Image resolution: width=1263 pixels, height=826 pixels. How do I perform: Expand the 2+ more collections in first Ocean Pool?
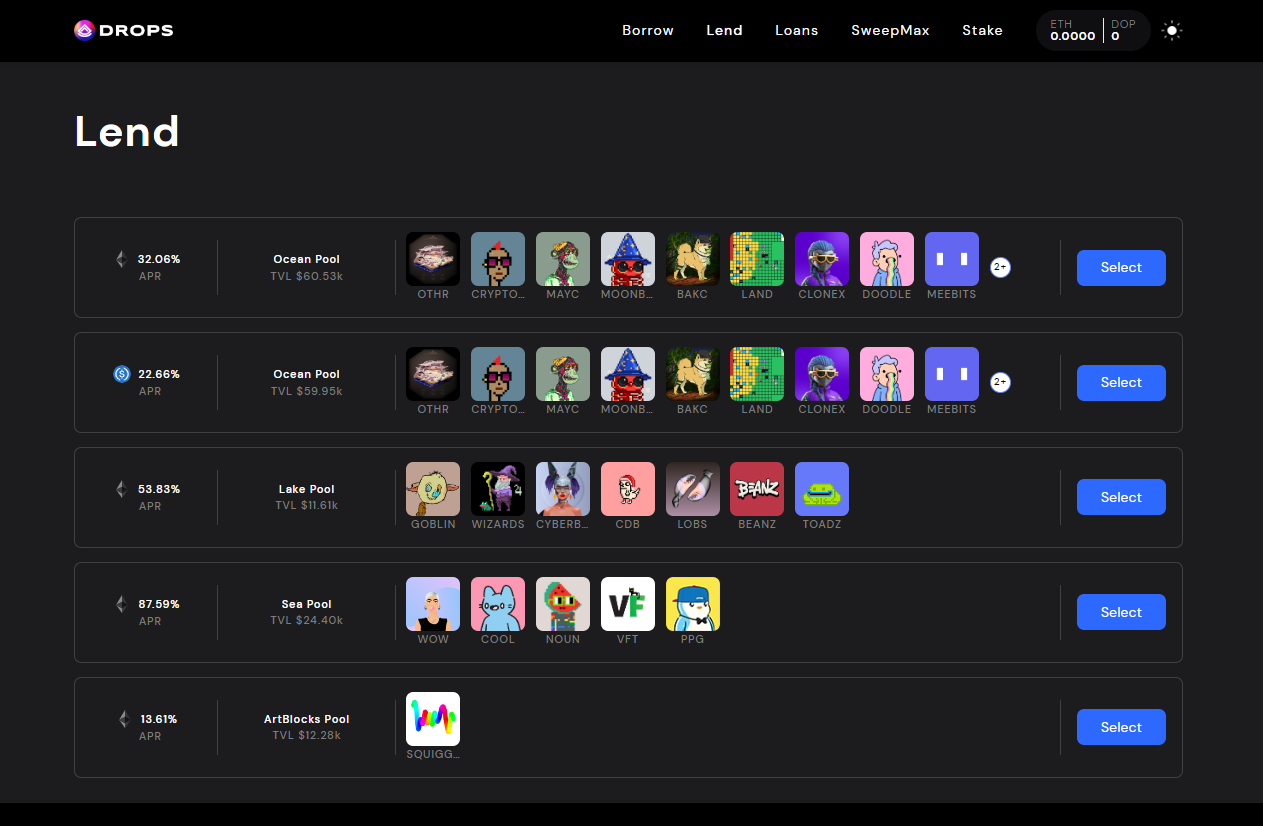pos(999,267)
